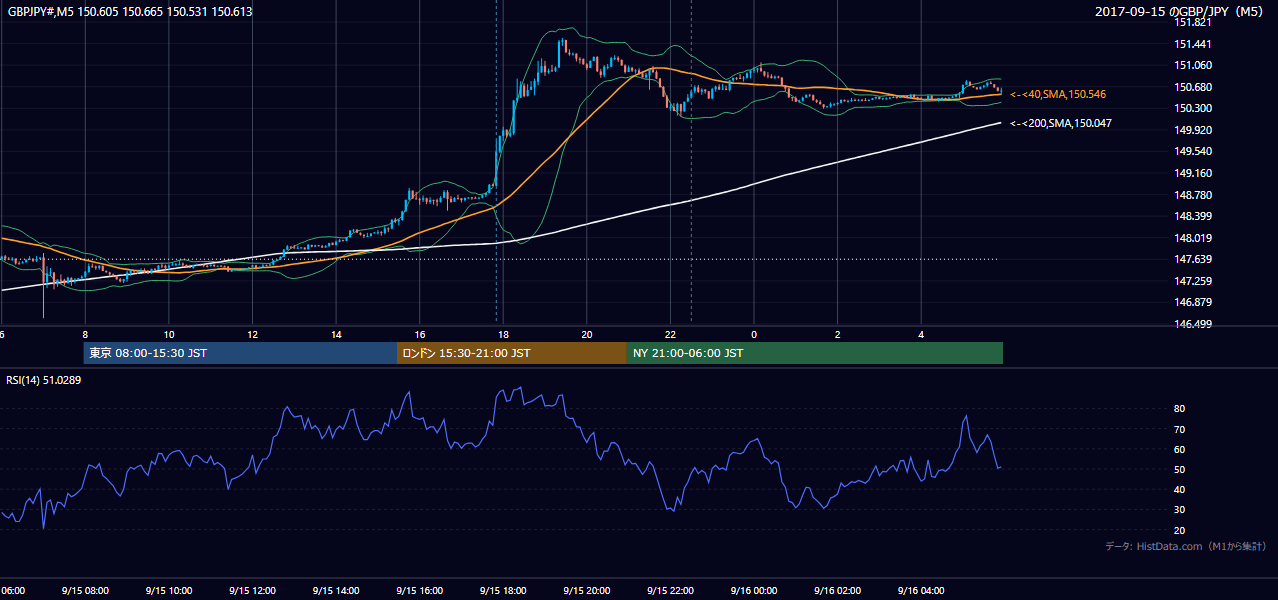Select the 2017-09-15 GBP/JPY (M5) chart title
This screenshot has height=600, width=1278.
click(x=1180, y=12)
